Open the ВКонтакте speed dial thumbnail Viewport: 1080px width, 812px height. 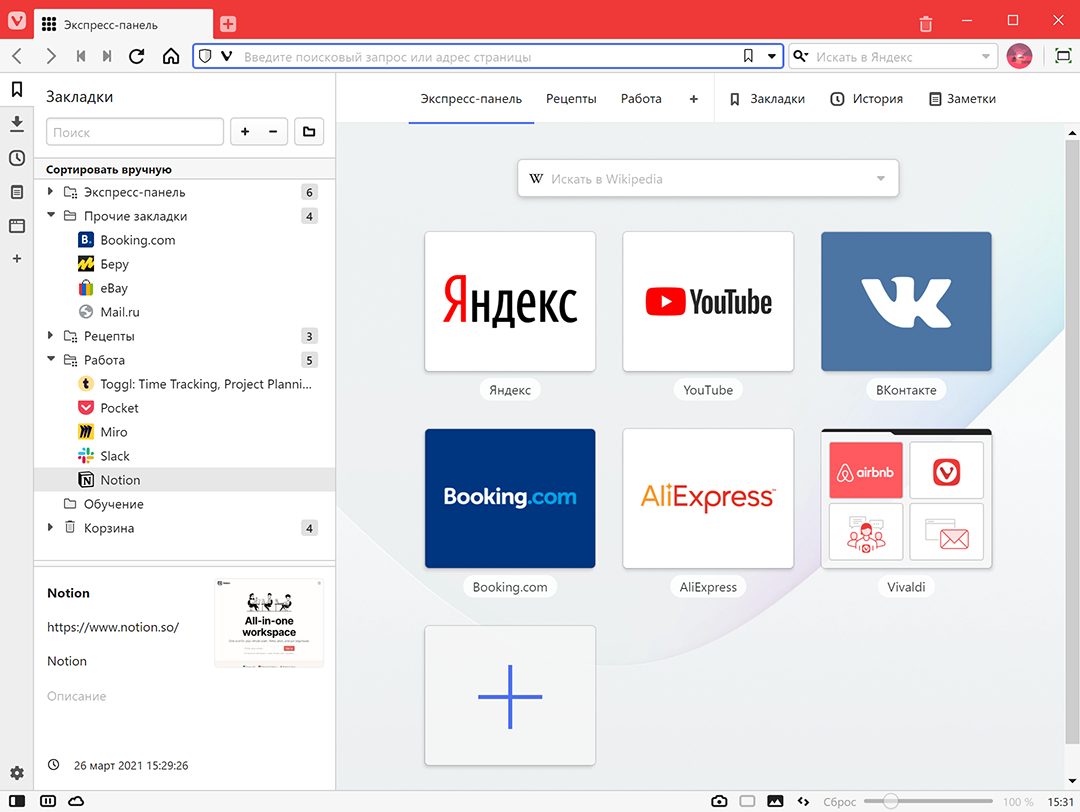coord(906,302)
